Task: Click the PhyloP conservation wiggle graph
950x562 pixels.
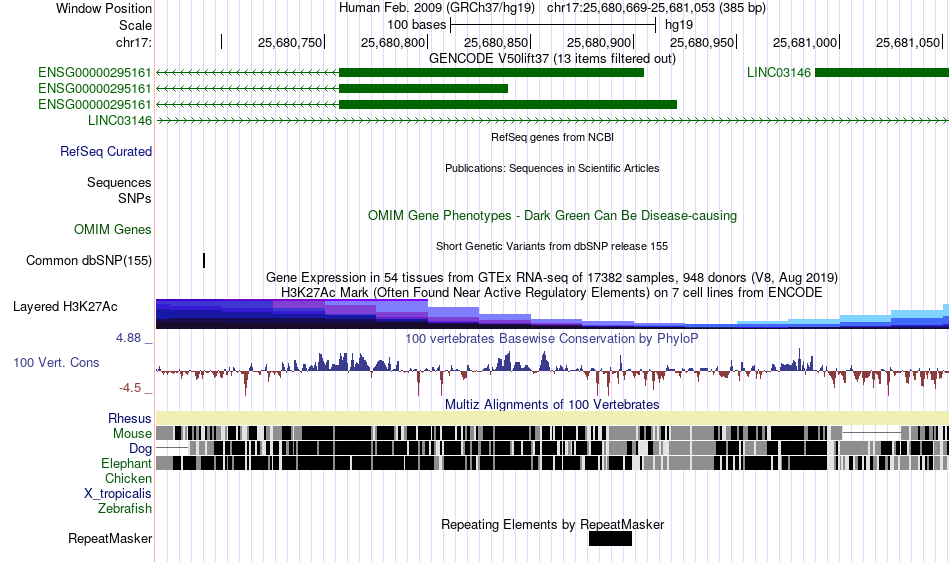Action: point(553,371)
